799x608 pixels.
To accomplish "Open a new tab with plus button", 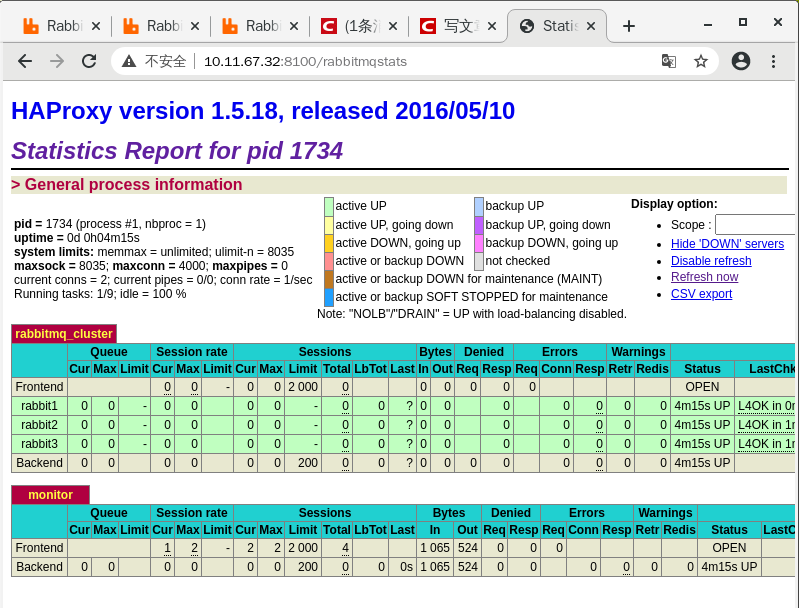I will click(629, 26).
